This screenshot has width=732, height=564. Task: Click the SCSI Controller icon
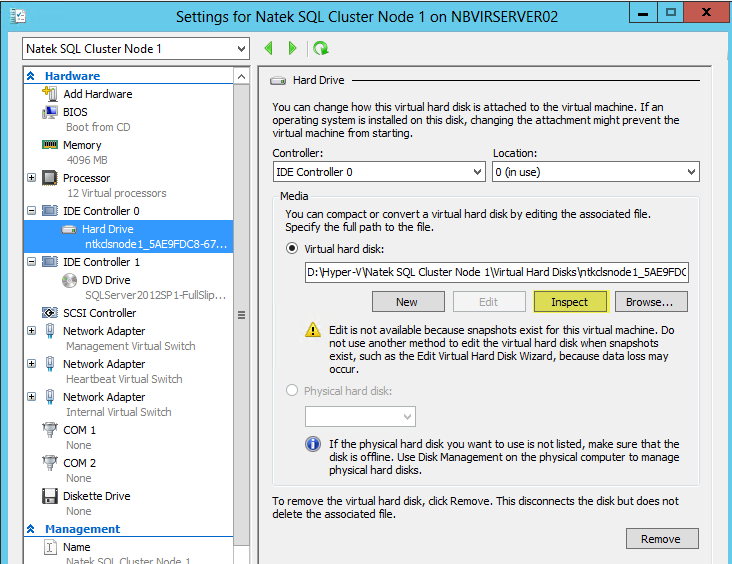pos(50,312)
